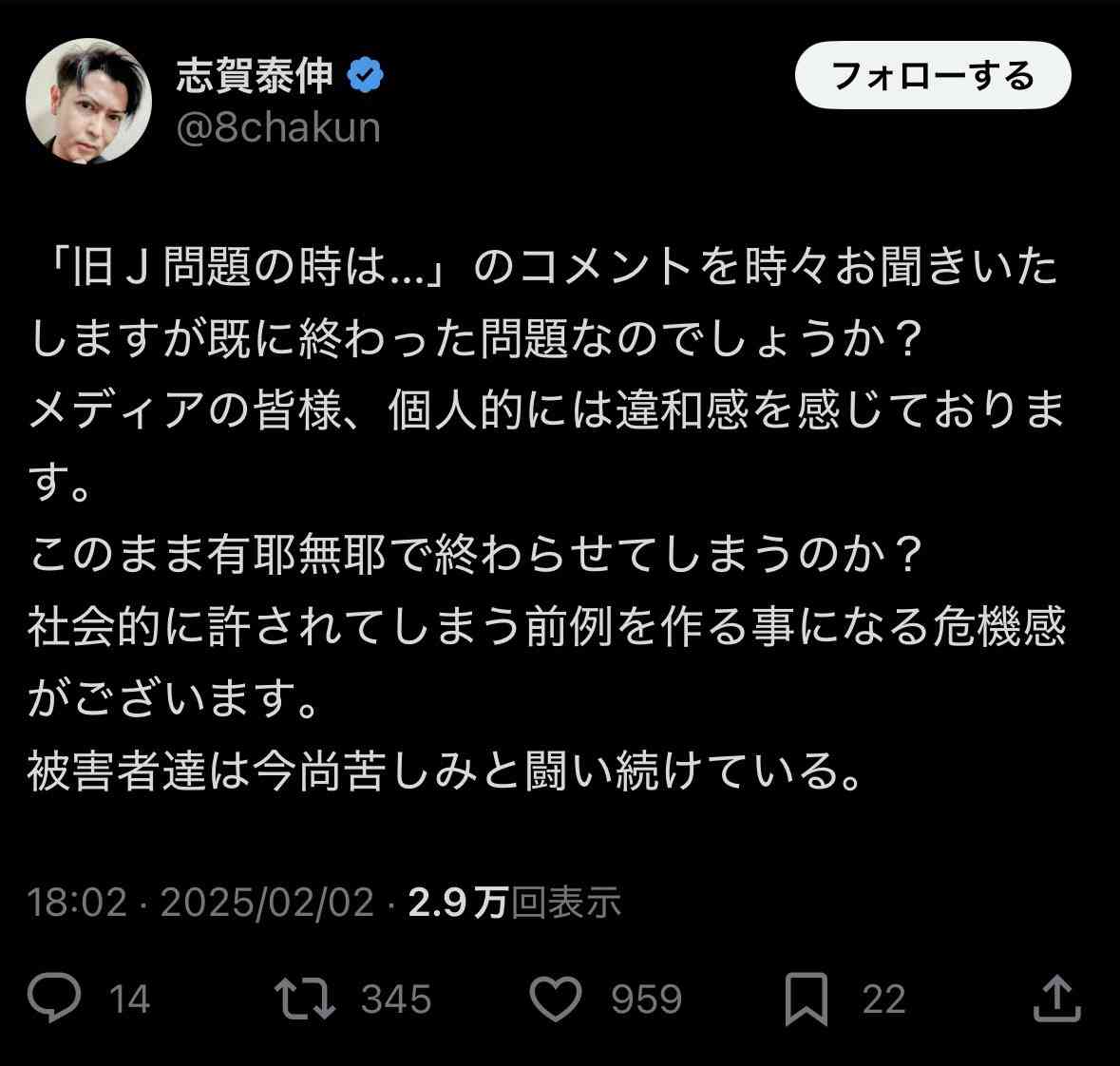Image resolution: width=1120 pixels, height=1066 pixels.
Task: Open the 志賀泰伸 profile picture
Action: point(88,102)
